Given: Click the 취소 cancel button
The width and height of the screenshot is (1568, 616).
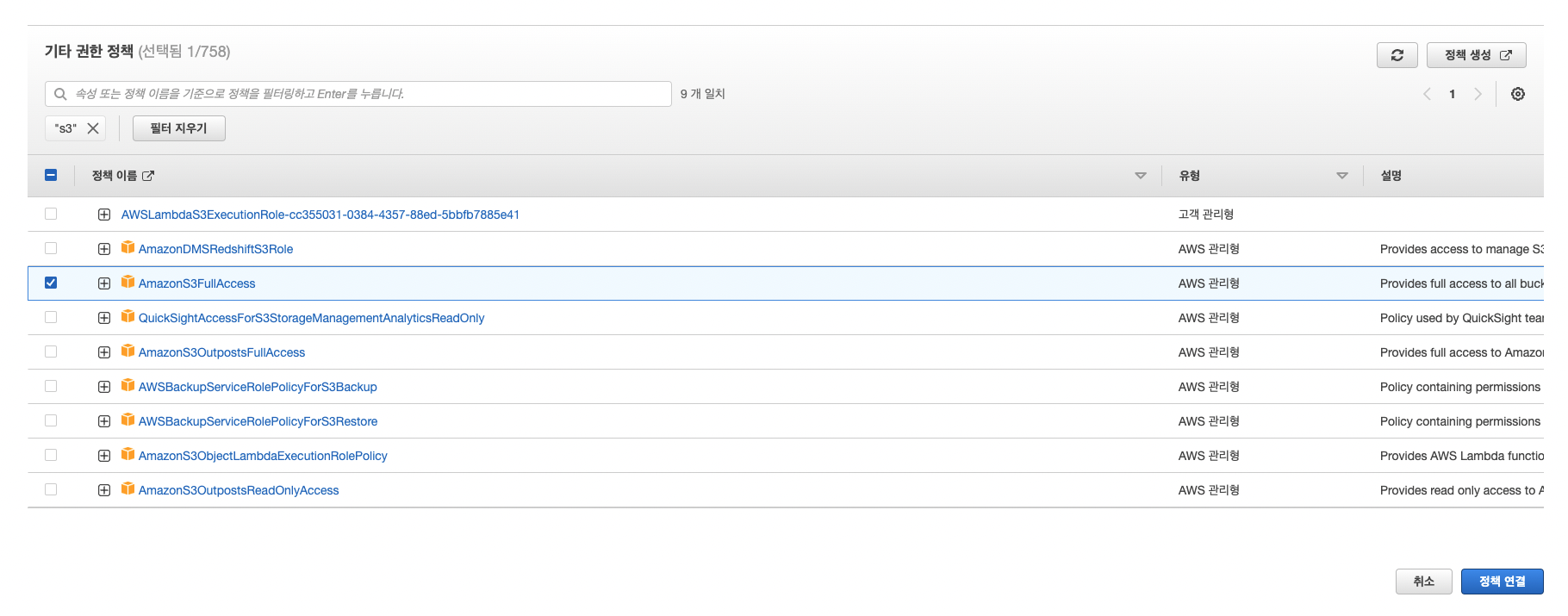Looking at the screenshot, I should click(x=1424, y=582).
